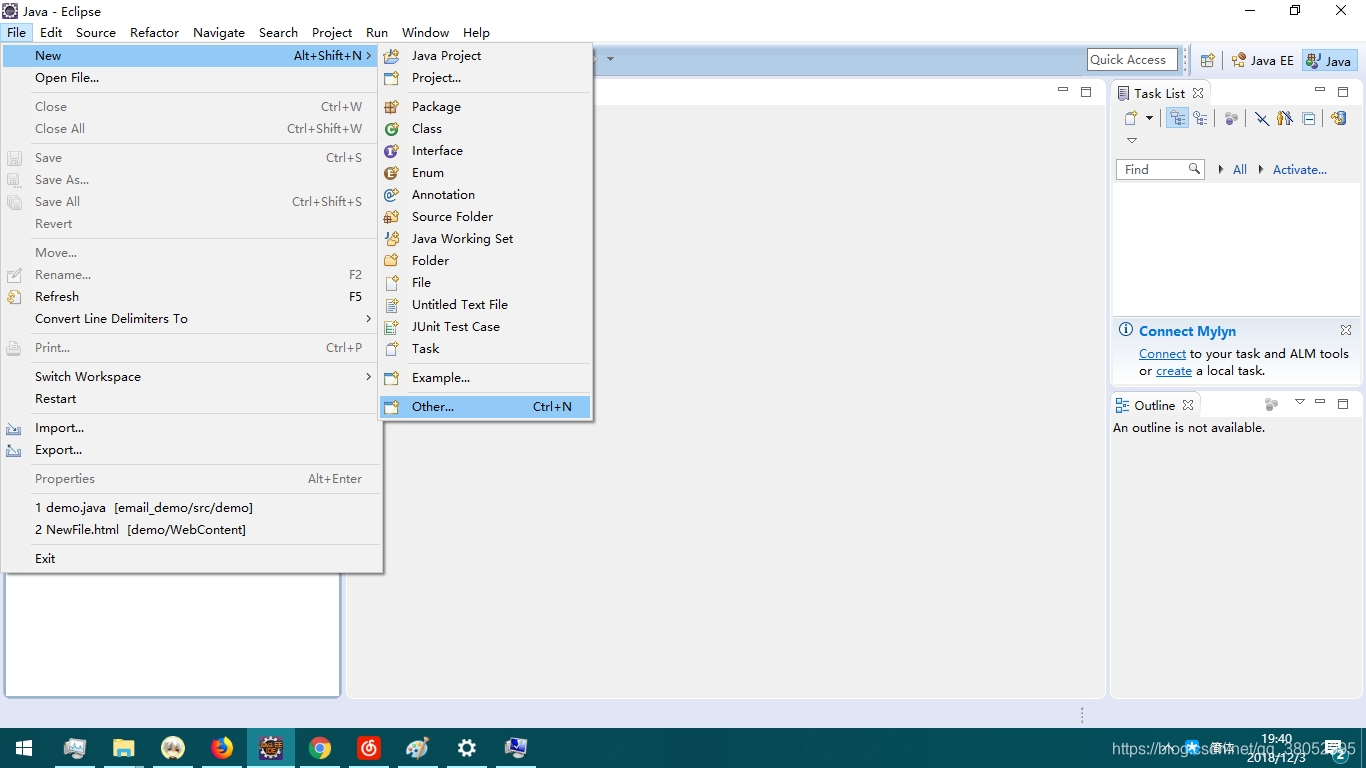Expand the New Task dropdown arrow
Viewport: 1366px width, 768px height.
tap(1149, 118)
